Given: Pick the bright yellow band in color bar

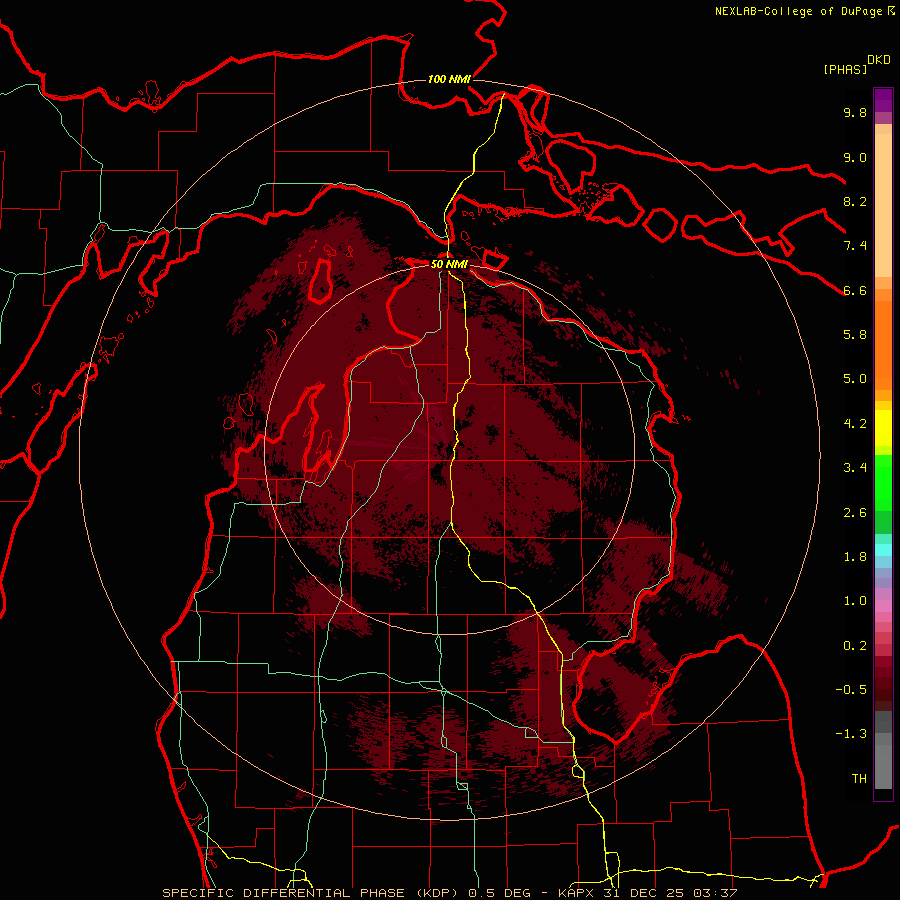Looking at the screenshot, I should [883, 427].
